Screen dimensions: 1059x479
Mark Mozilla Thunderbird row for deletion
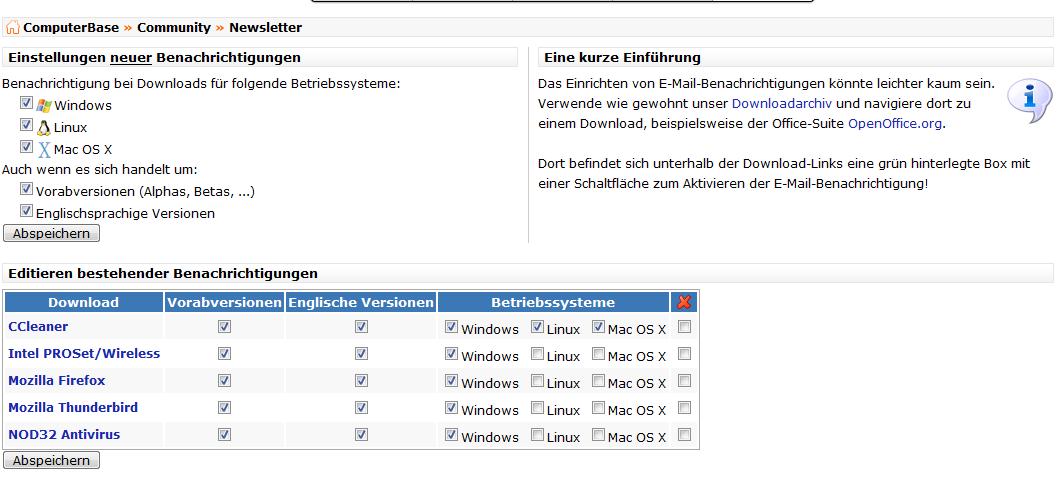pos(684,407)
